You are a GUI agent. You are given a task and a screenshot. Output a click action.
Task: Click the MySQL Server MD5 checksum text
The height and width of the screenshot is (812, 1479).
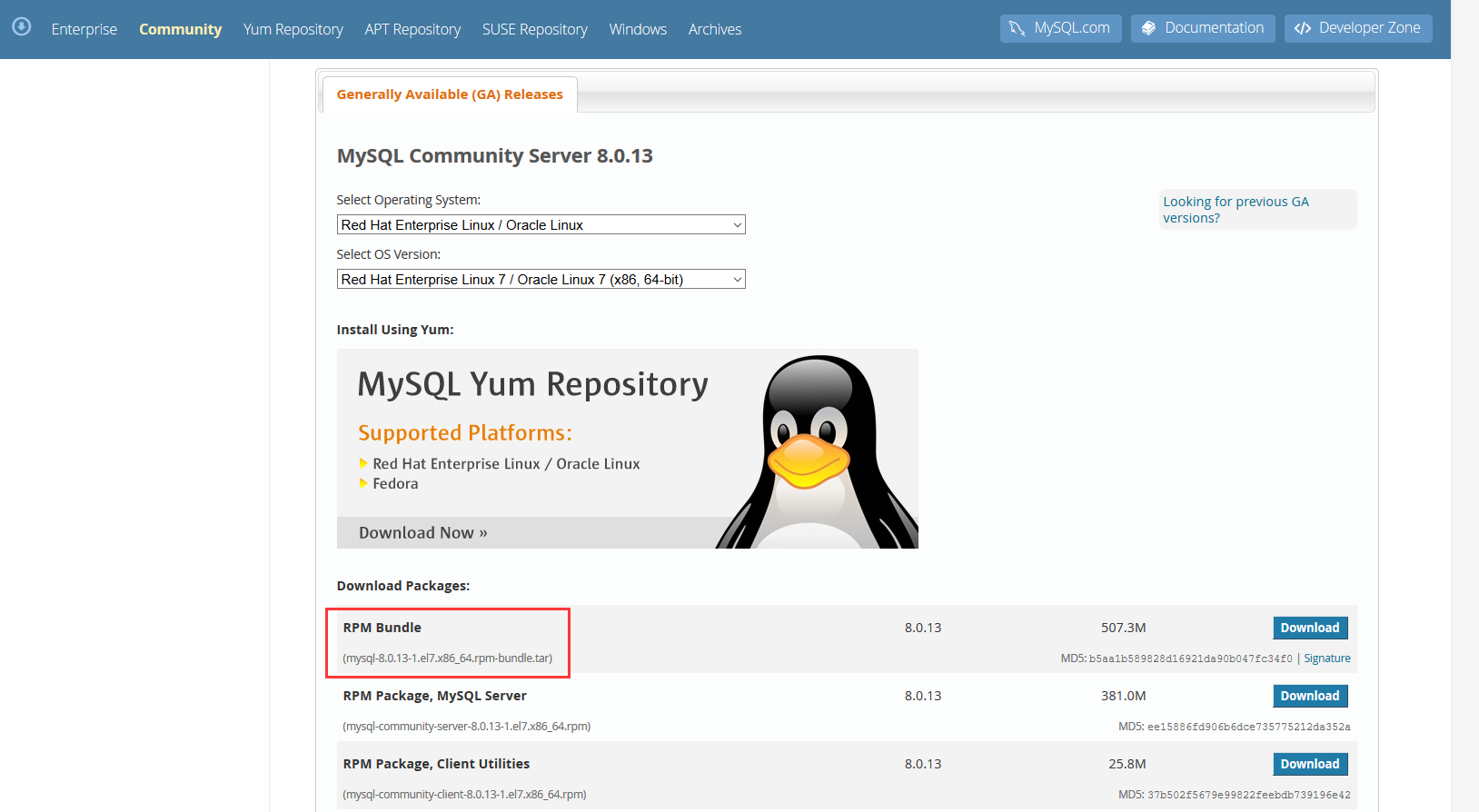[x=1235, y=727]
